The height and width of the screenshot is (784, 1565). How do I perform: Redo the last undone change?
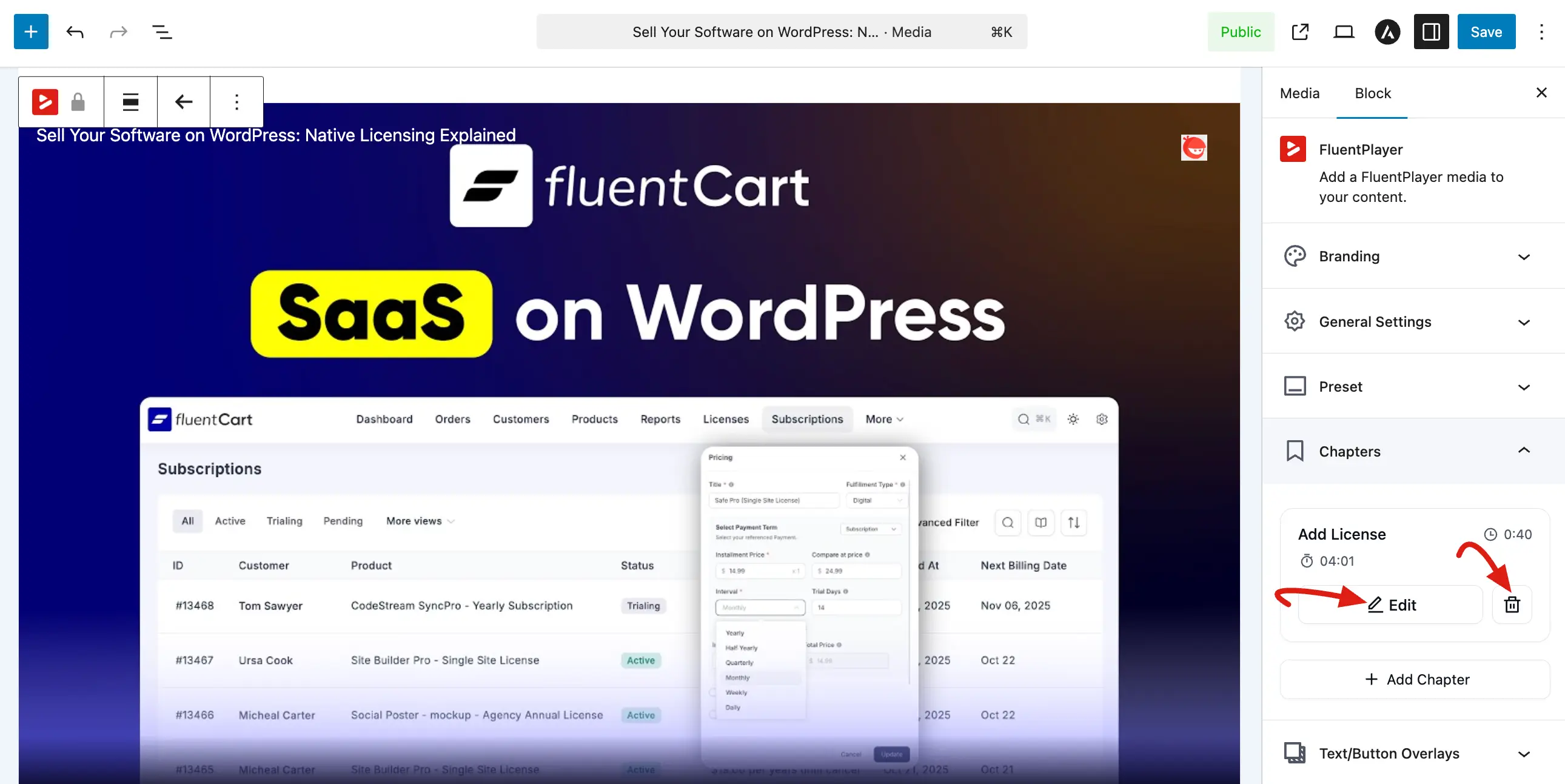click(118, 32)
